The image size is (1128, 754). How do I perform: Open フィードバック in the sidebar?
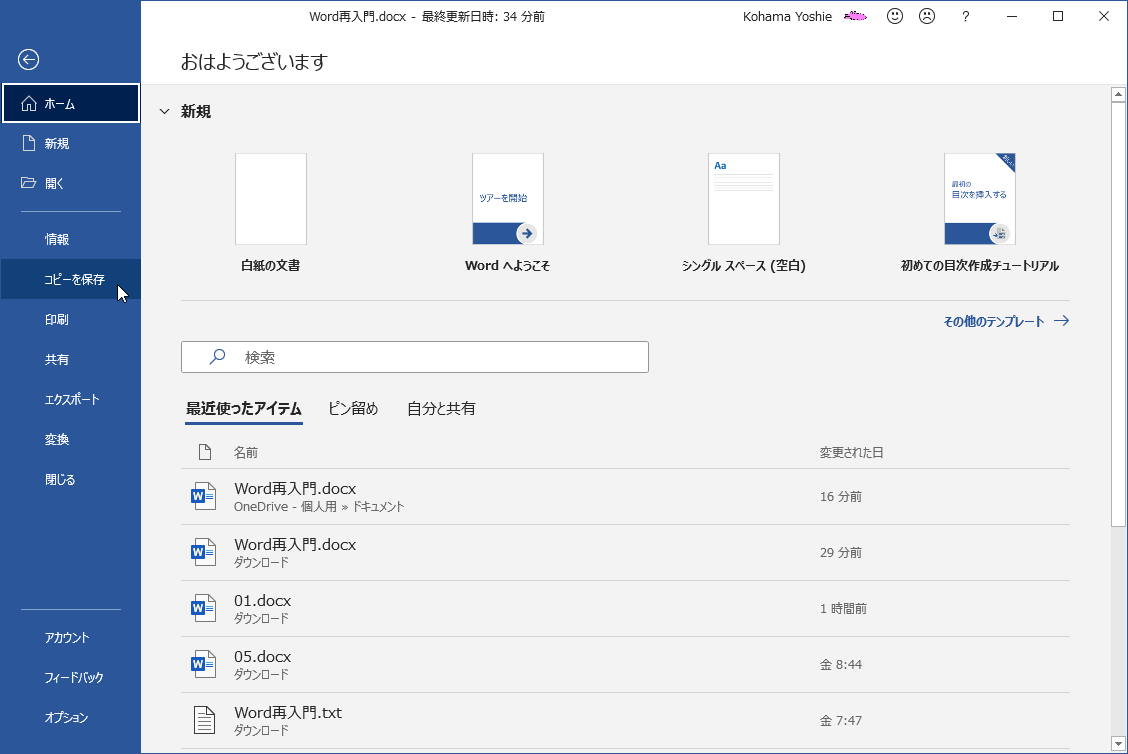[70, 677]
